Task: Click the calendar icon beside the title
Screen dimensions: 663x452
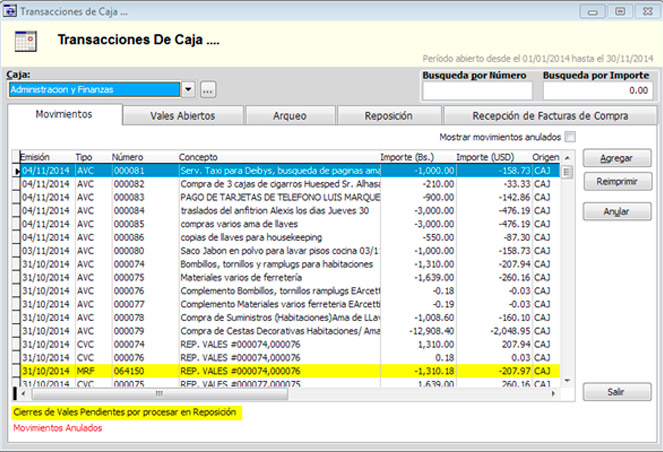Action: tap(25, 41)
